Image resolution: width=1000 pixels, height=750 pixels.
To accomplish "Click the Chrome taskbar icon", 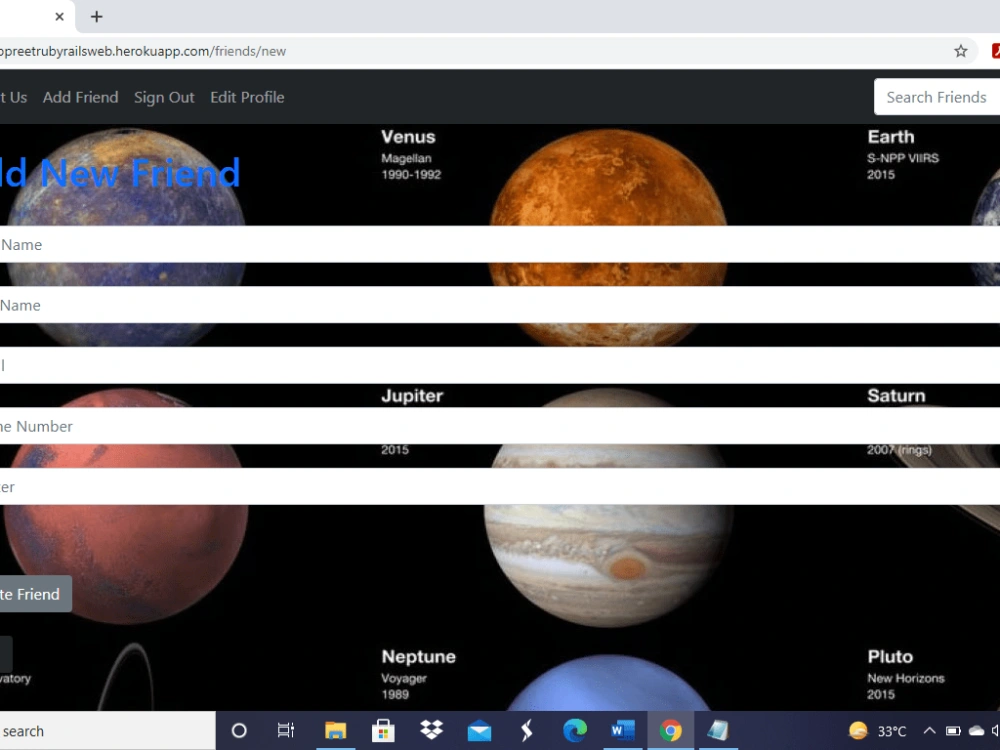I will [x=670, y=730].
